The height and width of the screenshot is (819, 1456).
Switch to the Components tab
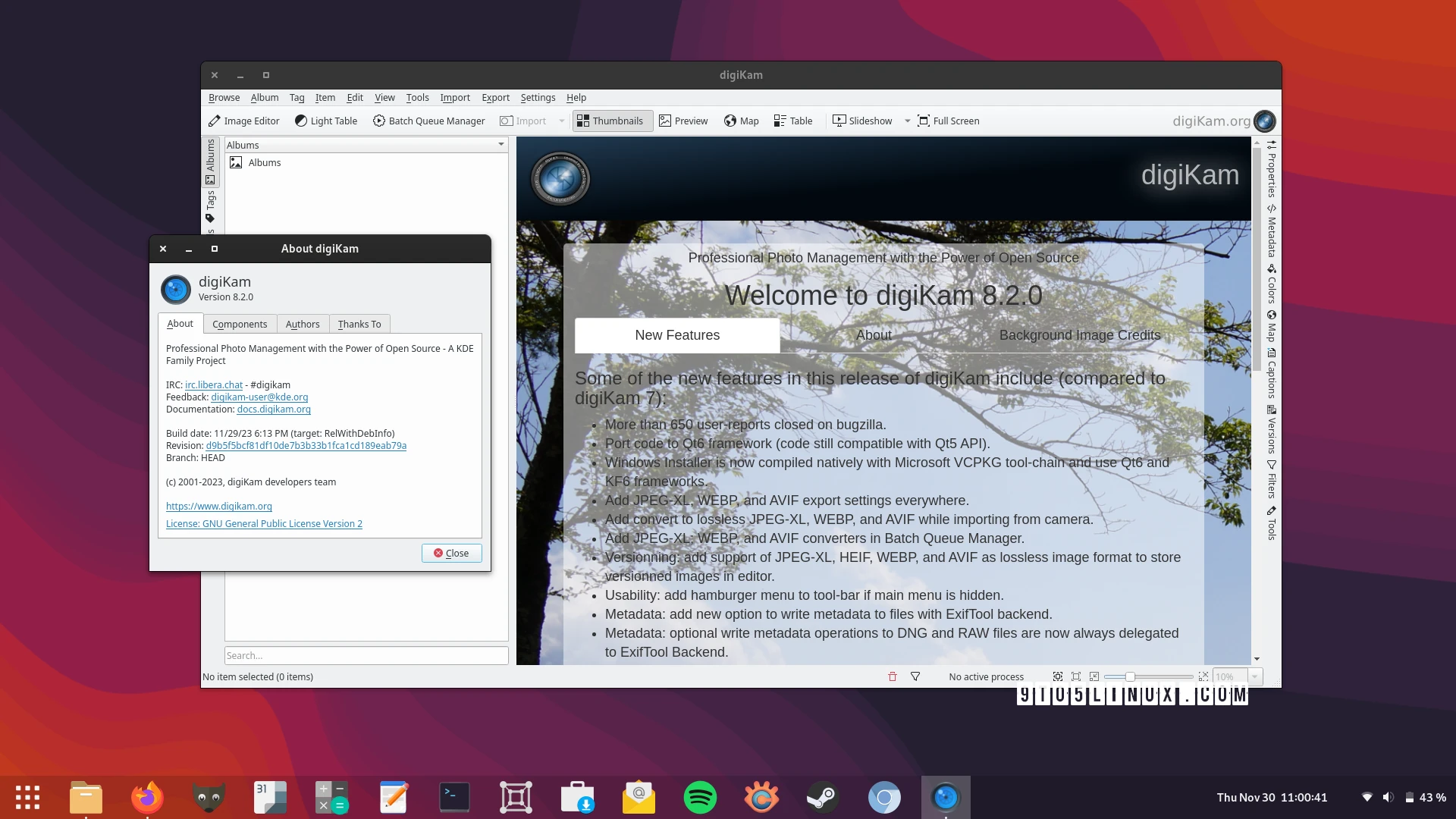(x=240, y=324)
